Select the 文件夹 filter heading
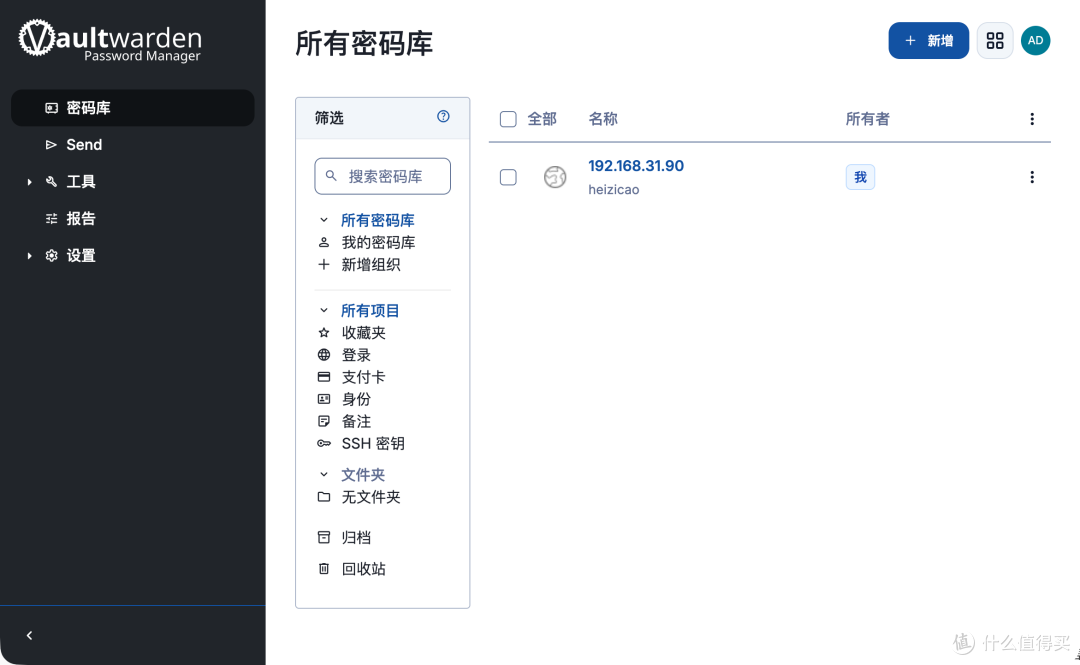 (x=363, y=475)
